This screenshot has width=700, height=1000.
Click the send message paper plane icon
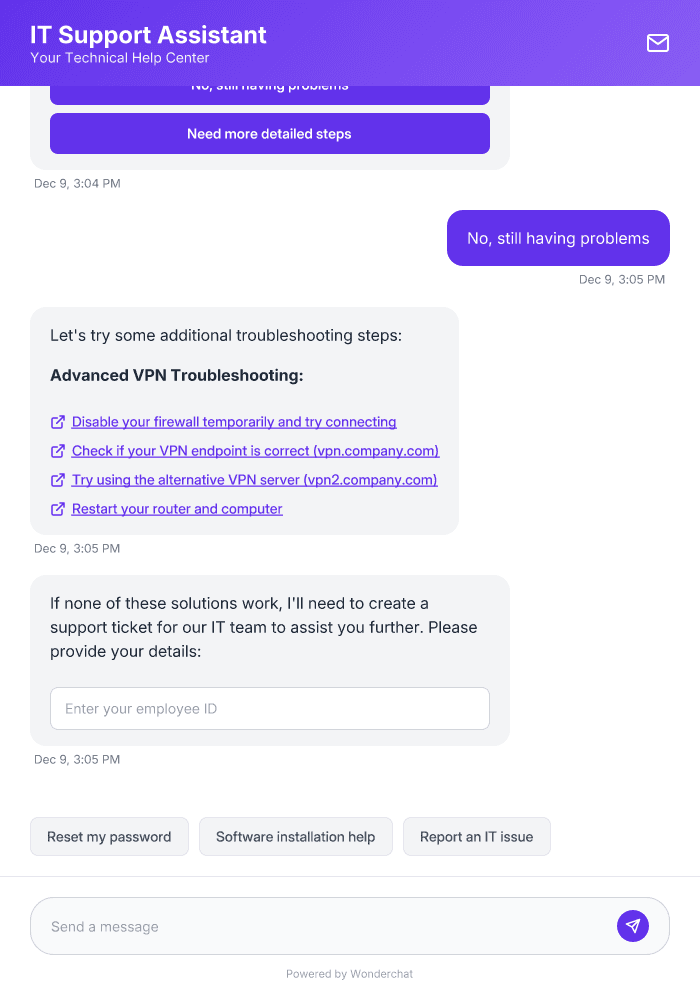coord(633,925)
